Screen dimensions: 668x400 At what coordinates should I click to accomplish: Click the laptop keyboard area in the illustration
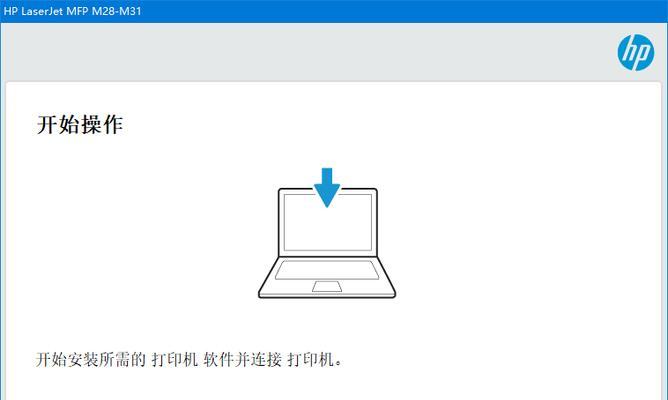(327, 270)
